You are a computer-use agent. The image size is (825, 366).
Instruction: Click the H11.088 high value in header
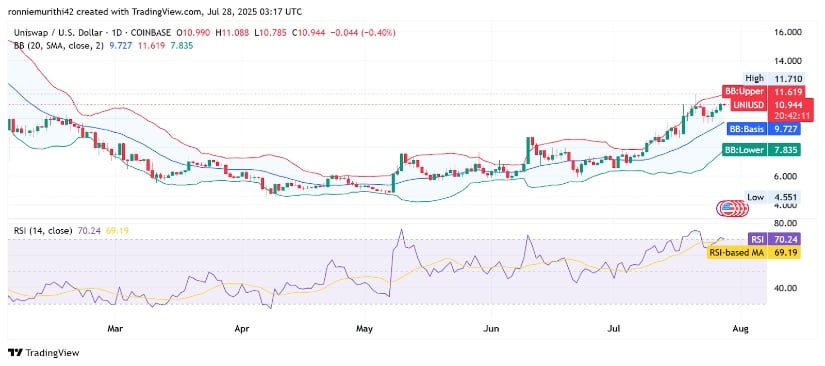click(x=232, y=33)
